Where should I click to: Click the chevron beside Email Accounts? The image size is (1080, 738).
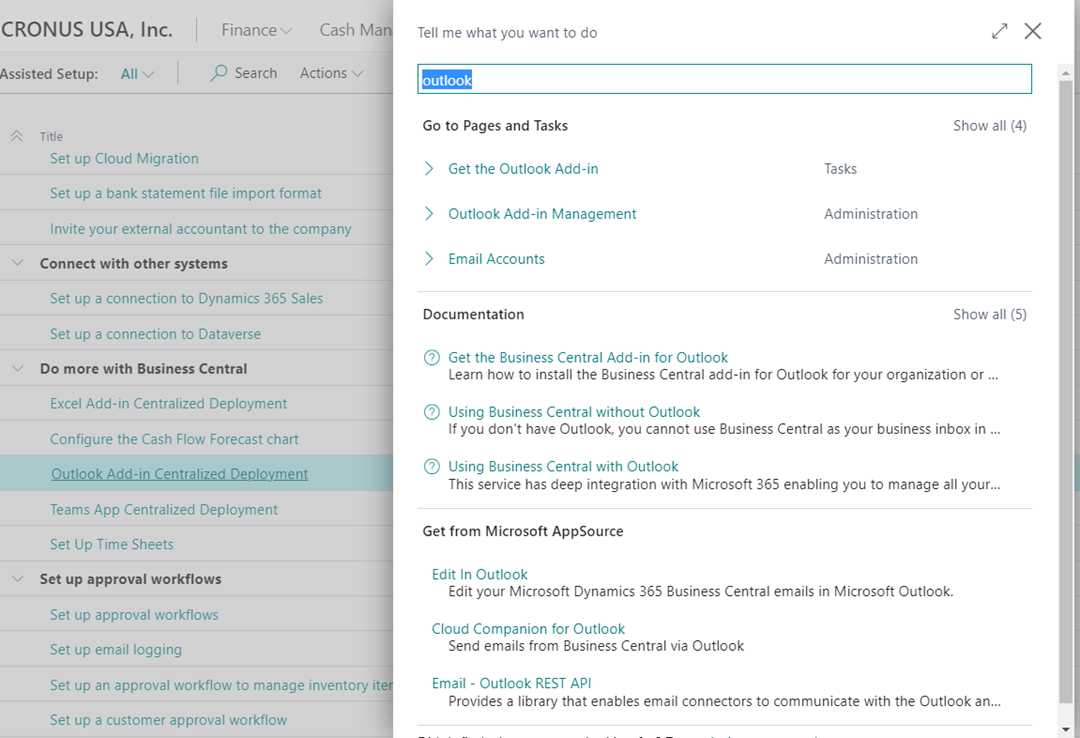point(429,259)
